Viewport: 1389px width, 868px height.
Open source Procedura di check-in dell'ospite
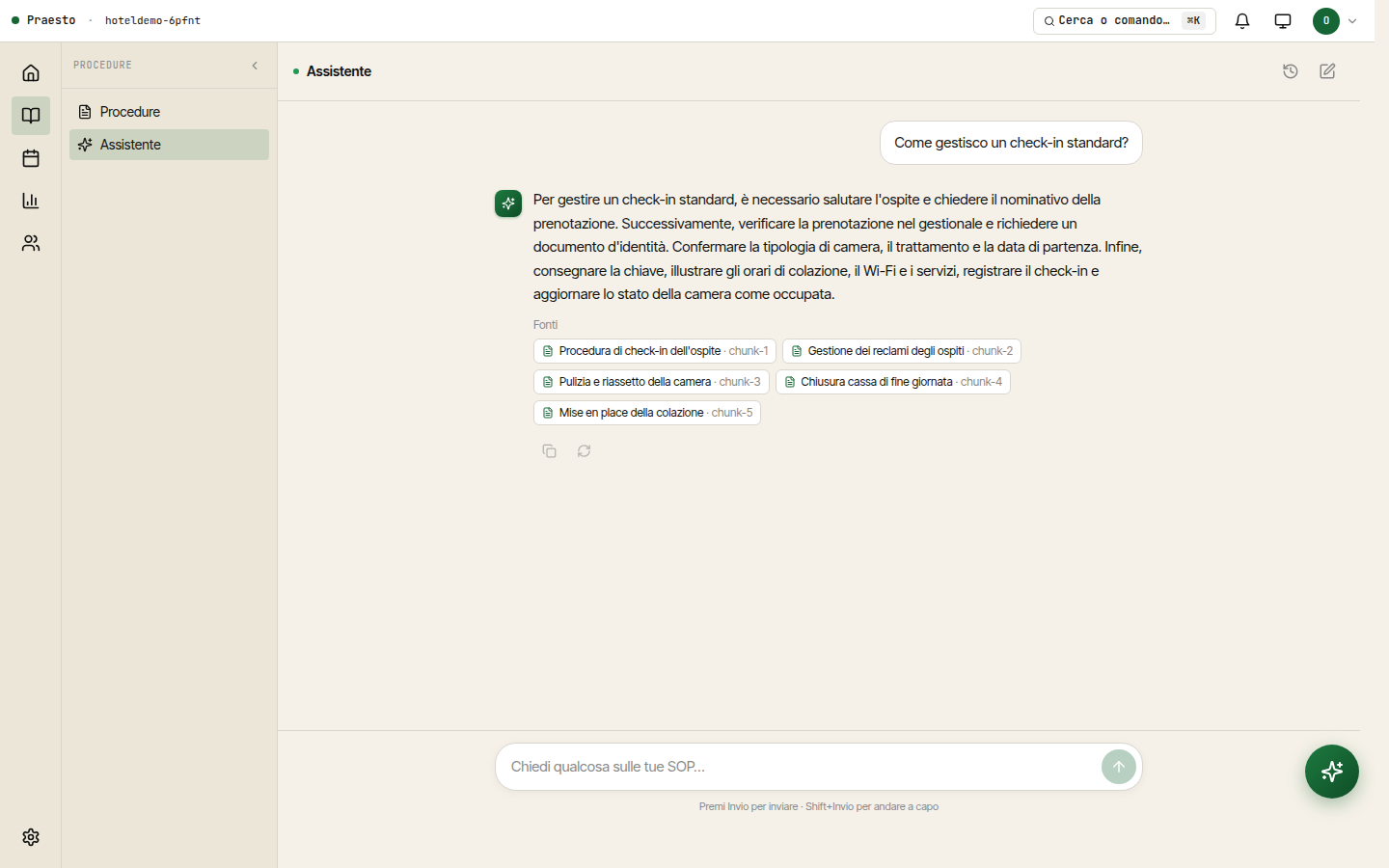655,351
